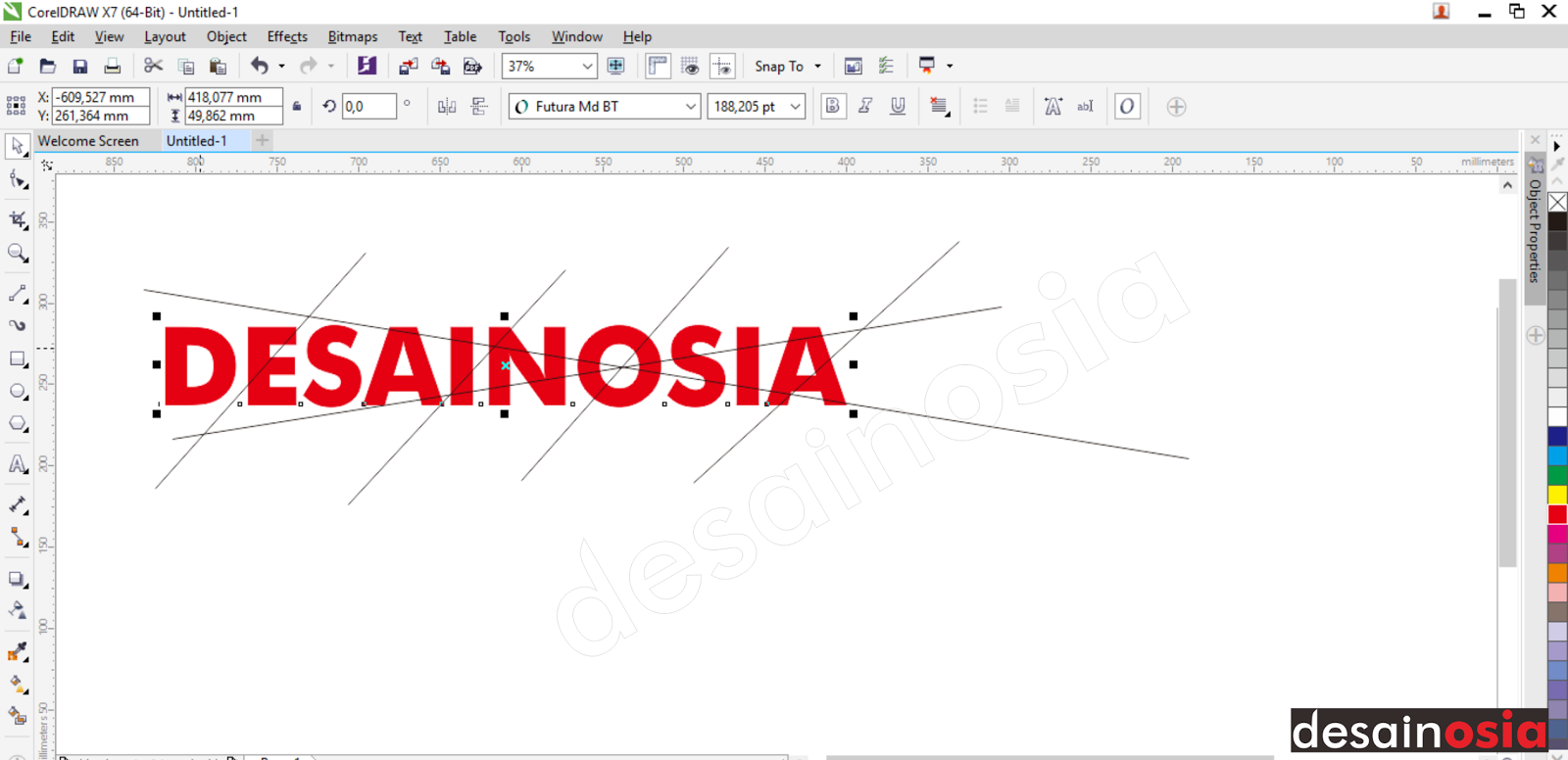This screenshot has width=1568, height=760.
Task: Select the Pick tool in the toolbox
Action: (x=18, y=147)
